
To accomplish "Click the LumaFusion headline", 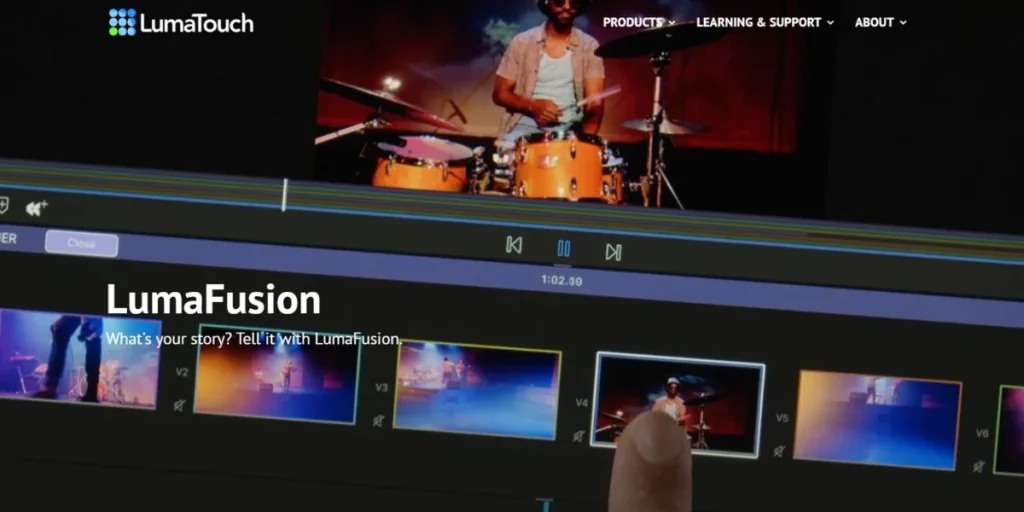I will click(x=214, y=300).
